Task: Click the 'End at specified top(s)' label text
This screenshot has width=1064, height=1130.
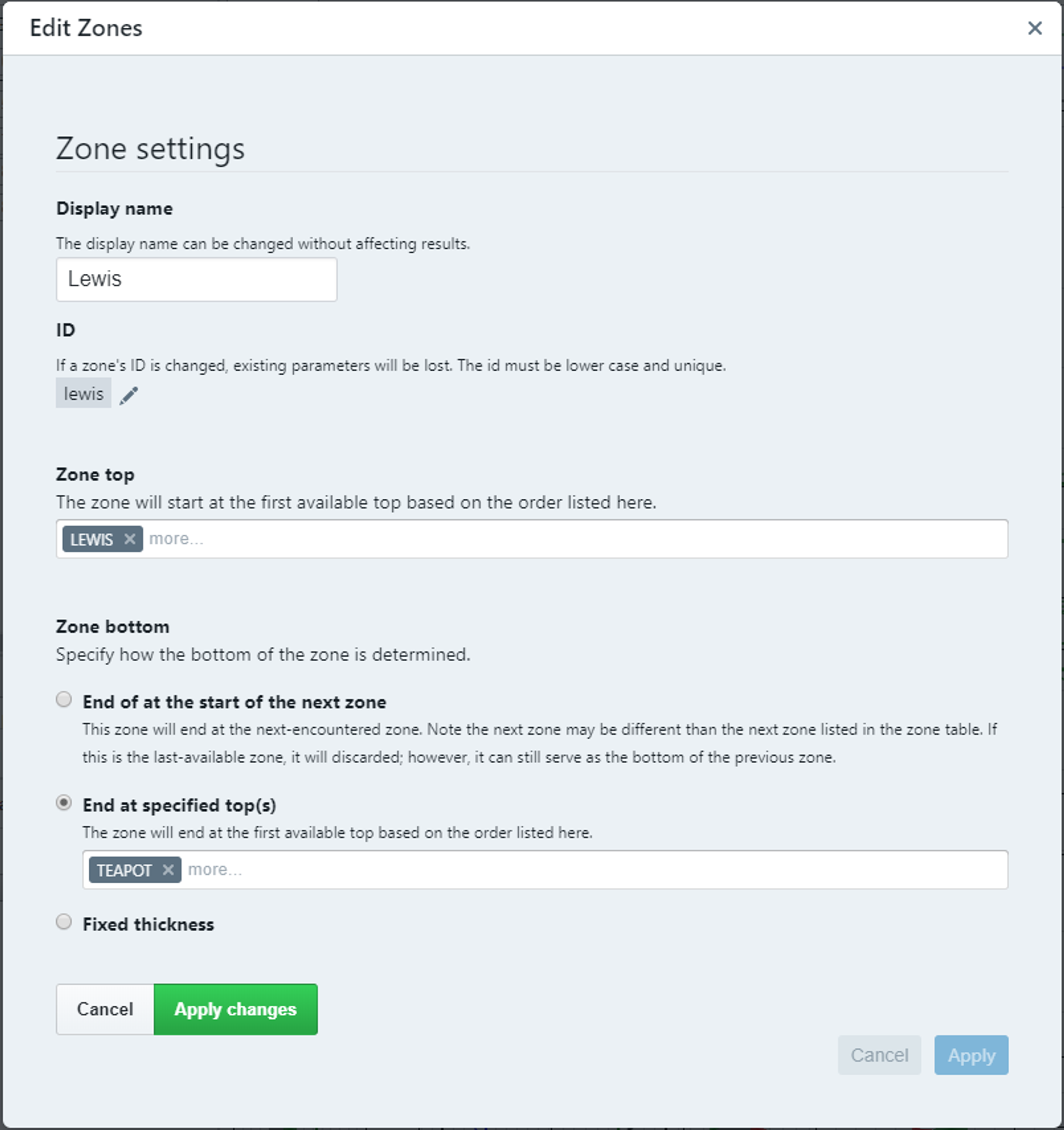Action: click(179, 805)
